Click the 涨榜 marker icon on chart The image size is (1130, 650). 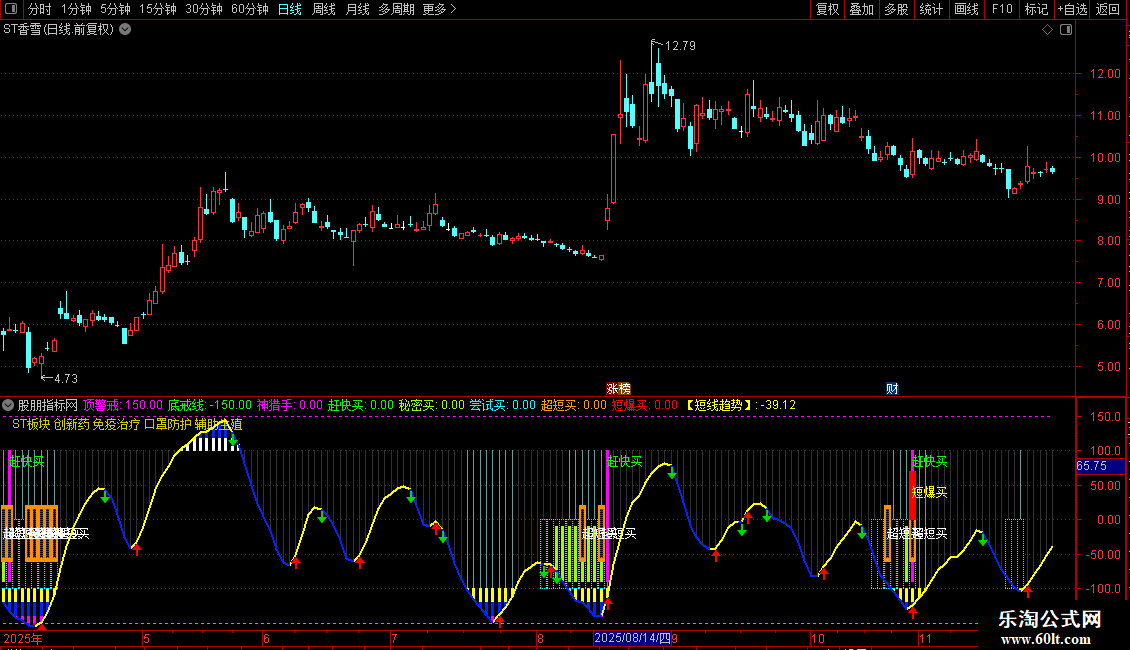pos(619,388)
